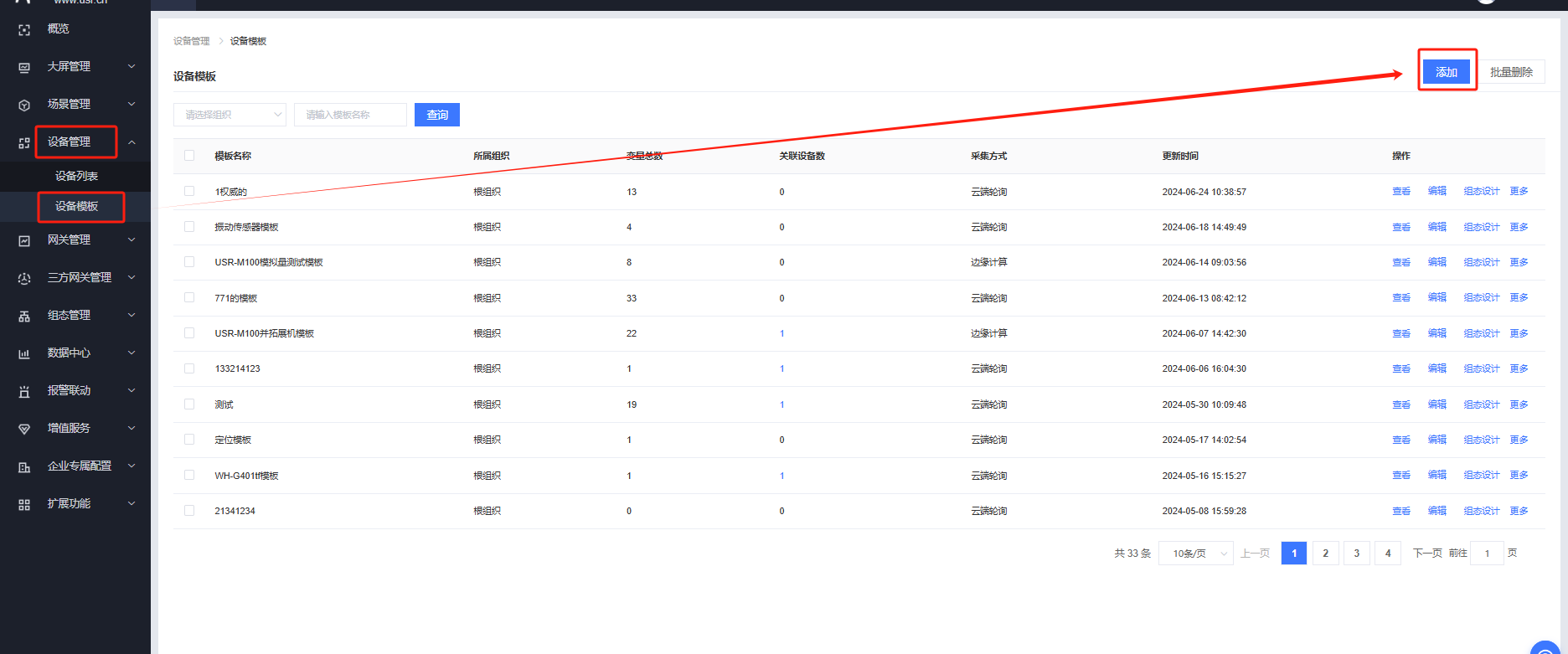Click 编辑 for the 振动传感器模板 row
The height and width of the screenshot is (654, 1568).
1437,227
